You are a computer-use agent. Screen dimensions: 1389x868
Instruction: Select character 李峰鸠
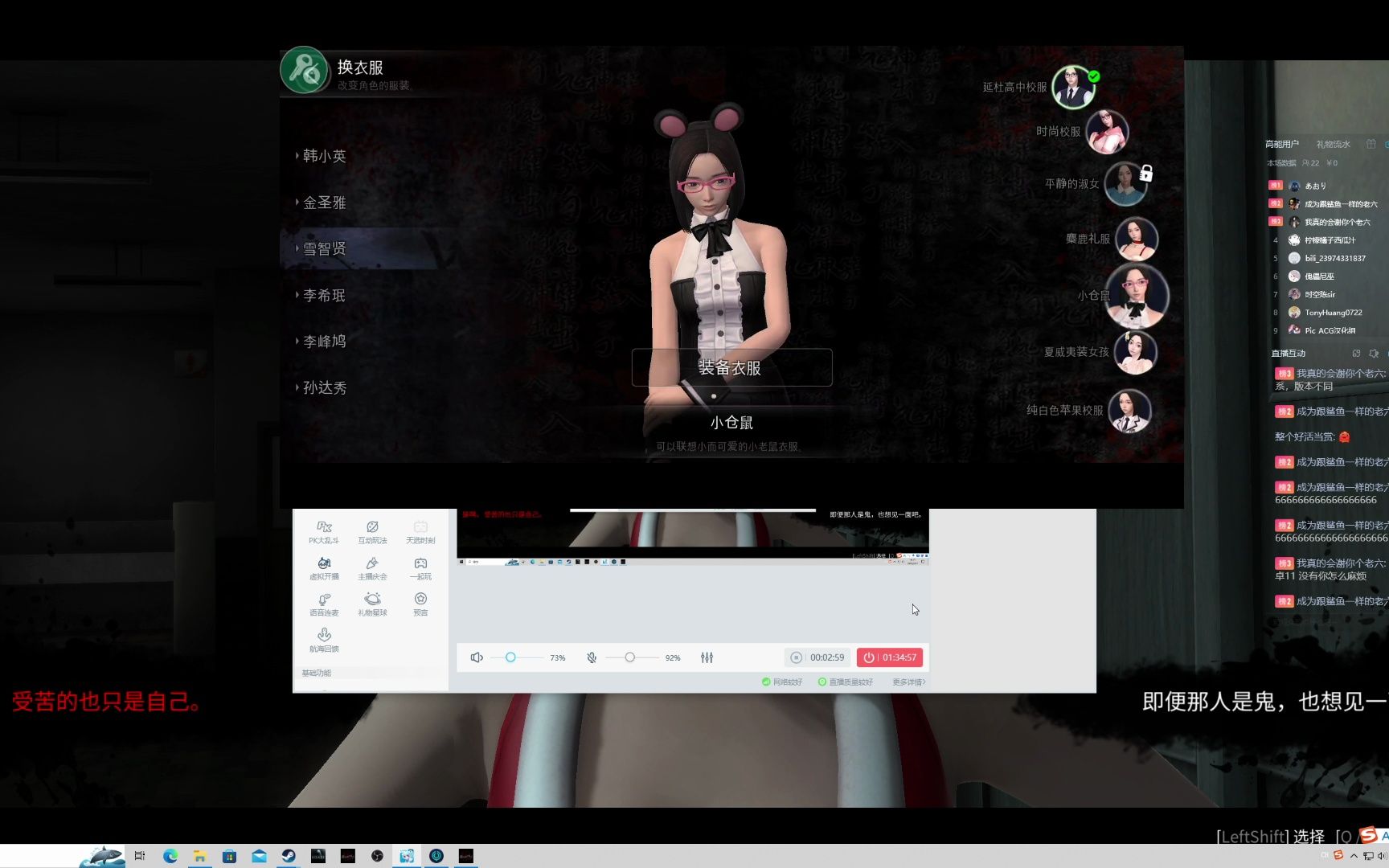tap(325, 342)
